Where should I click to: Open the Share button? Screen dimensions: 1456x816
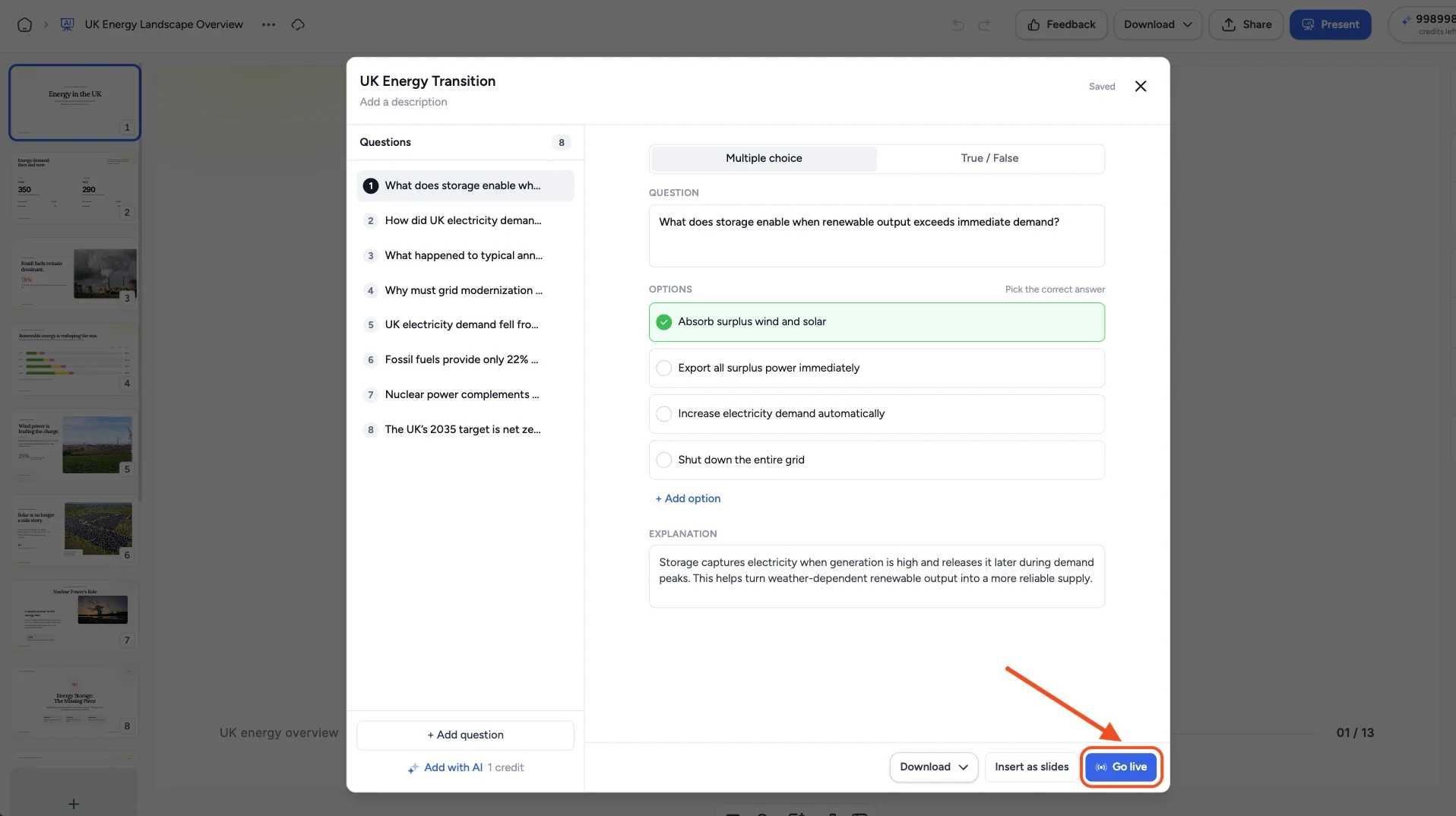pyautogui.click(x=1246, y=24)
